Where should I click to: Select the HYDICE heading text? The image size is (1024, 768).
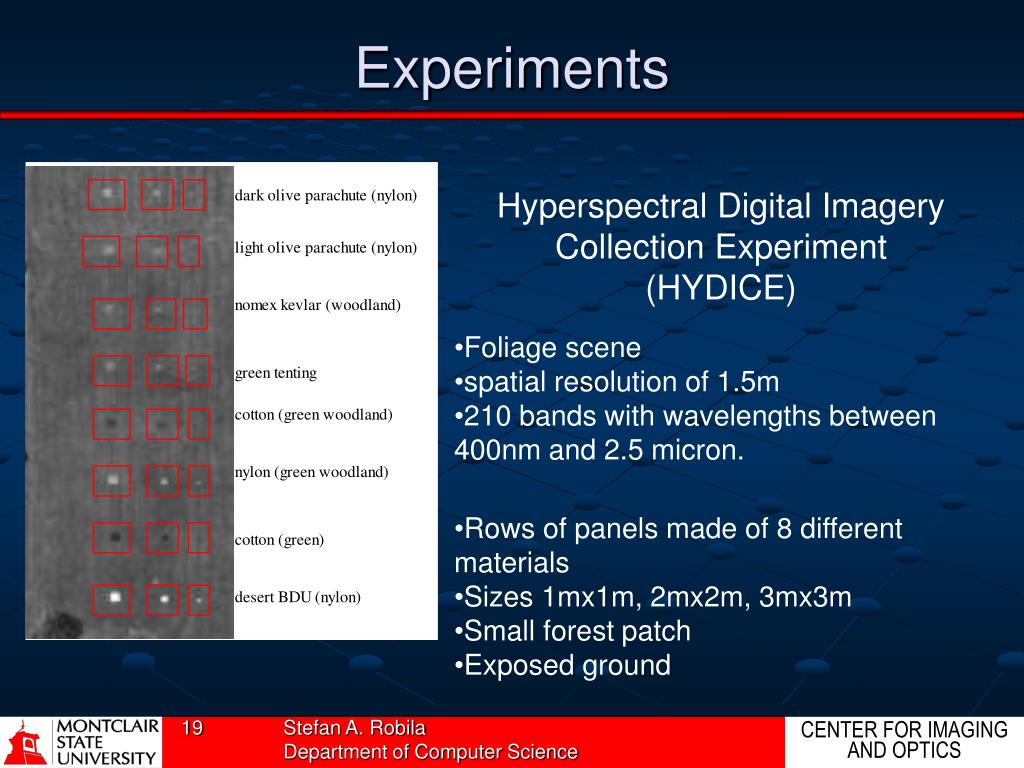pyautogui.click(x=720, y=247)
